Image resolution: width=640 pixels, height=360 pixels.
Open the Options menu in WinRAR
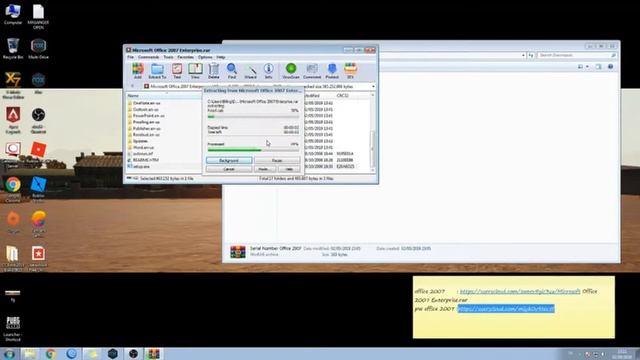pos(205,57)
